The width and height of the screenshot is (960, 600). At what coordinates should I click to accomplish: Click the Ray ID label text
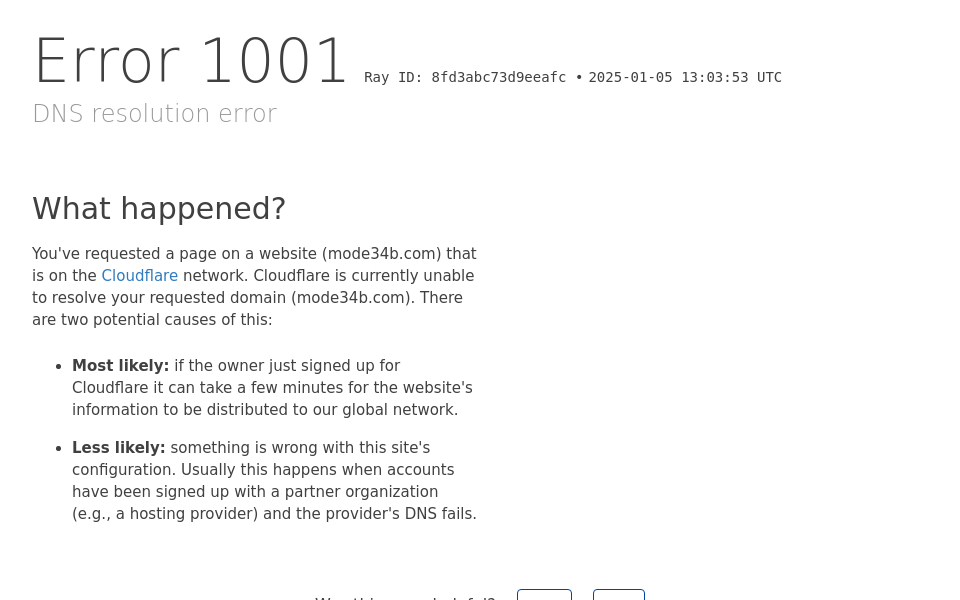(394, 78)
